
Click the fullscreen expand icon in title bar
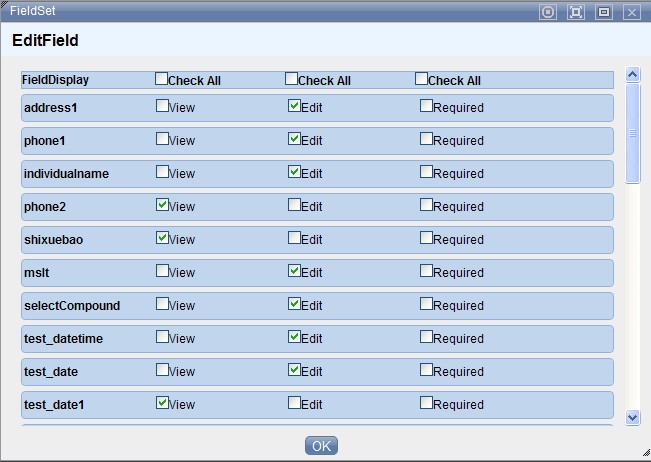(x=575, y=12)
